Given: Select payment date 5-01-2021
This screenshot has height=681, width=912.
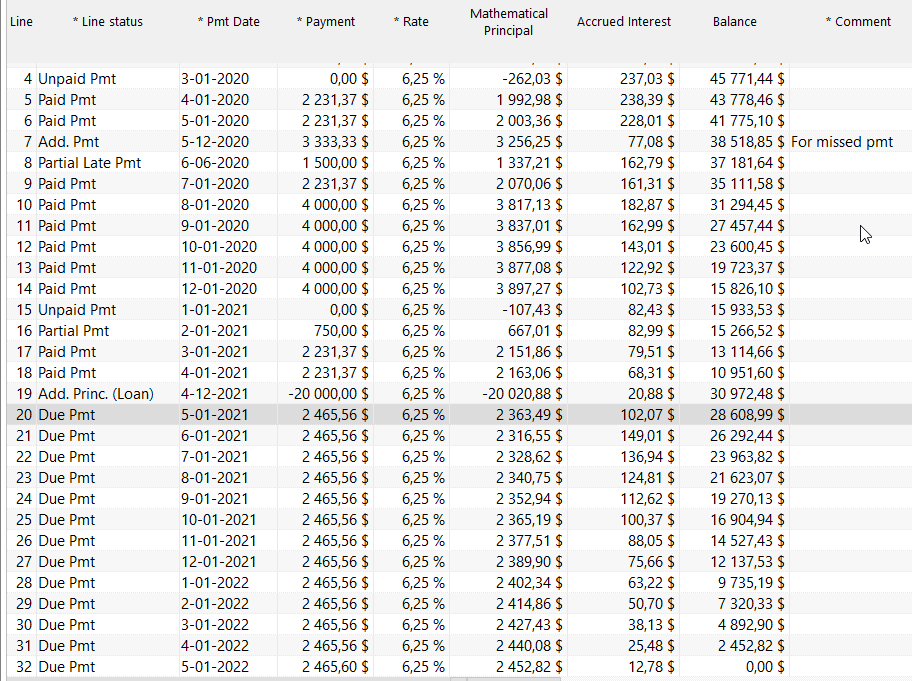Looking at the screenshot, I should (x=228, y=415).
